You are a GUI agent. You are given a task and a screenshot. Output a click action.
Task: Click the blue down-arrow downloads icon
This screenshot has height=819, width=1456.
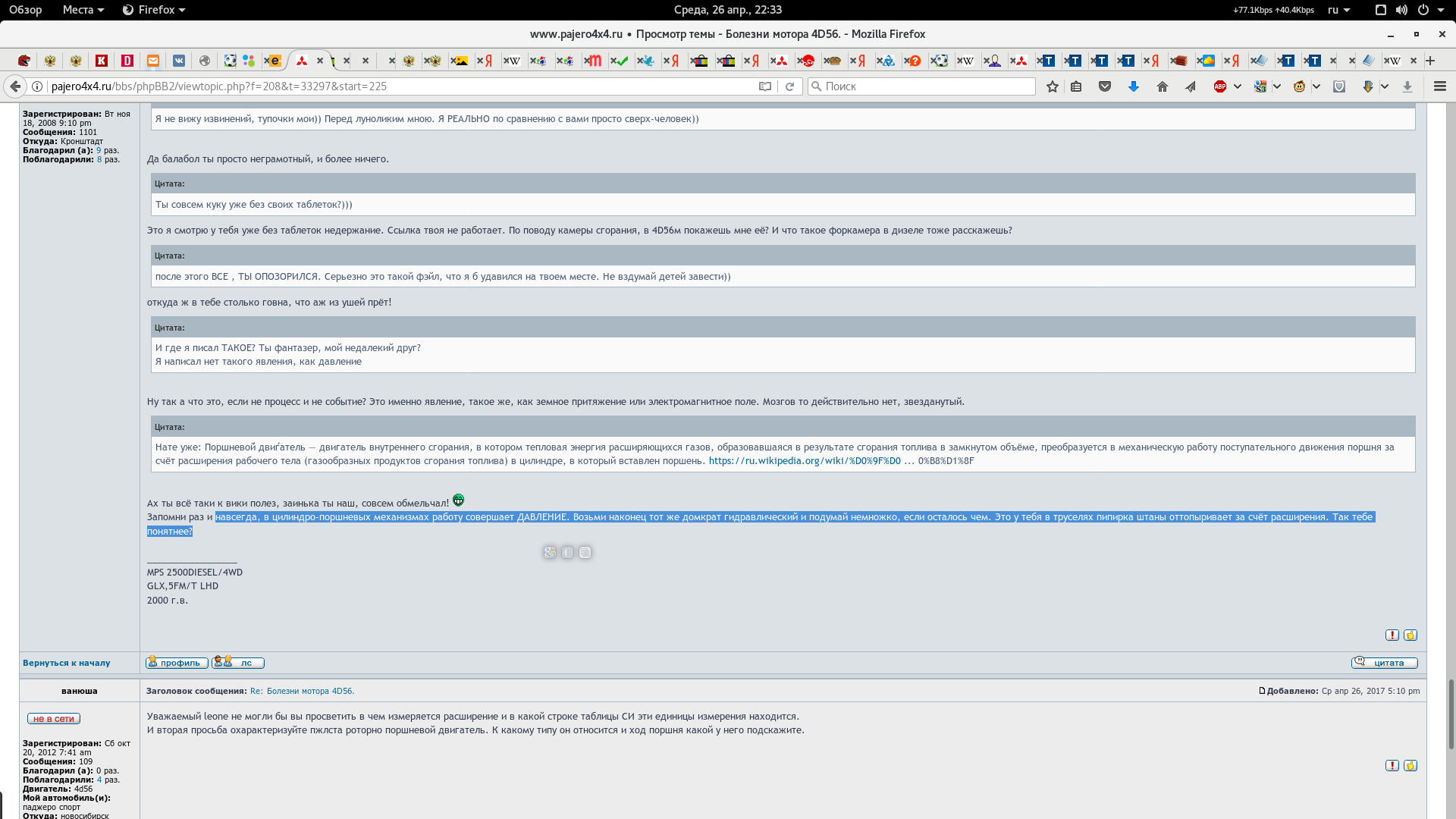pyautogui.click(x=1133, y=86)
